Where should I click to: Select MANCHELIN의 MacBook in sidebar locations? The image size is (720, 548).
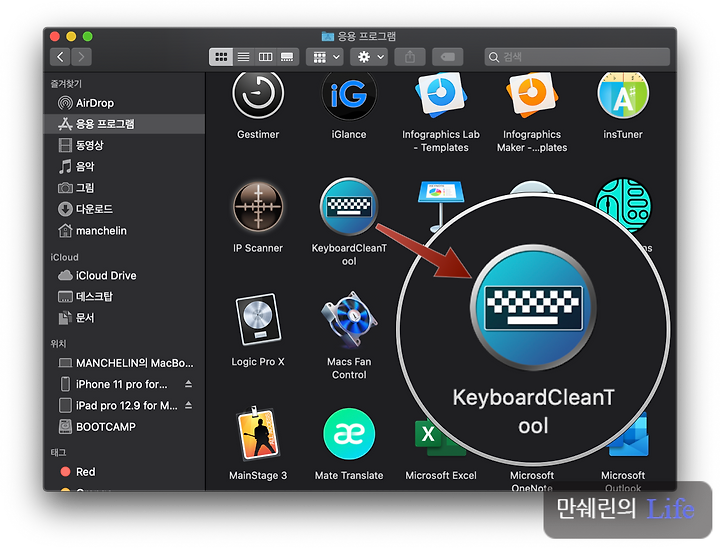click(x=124, y=363)
